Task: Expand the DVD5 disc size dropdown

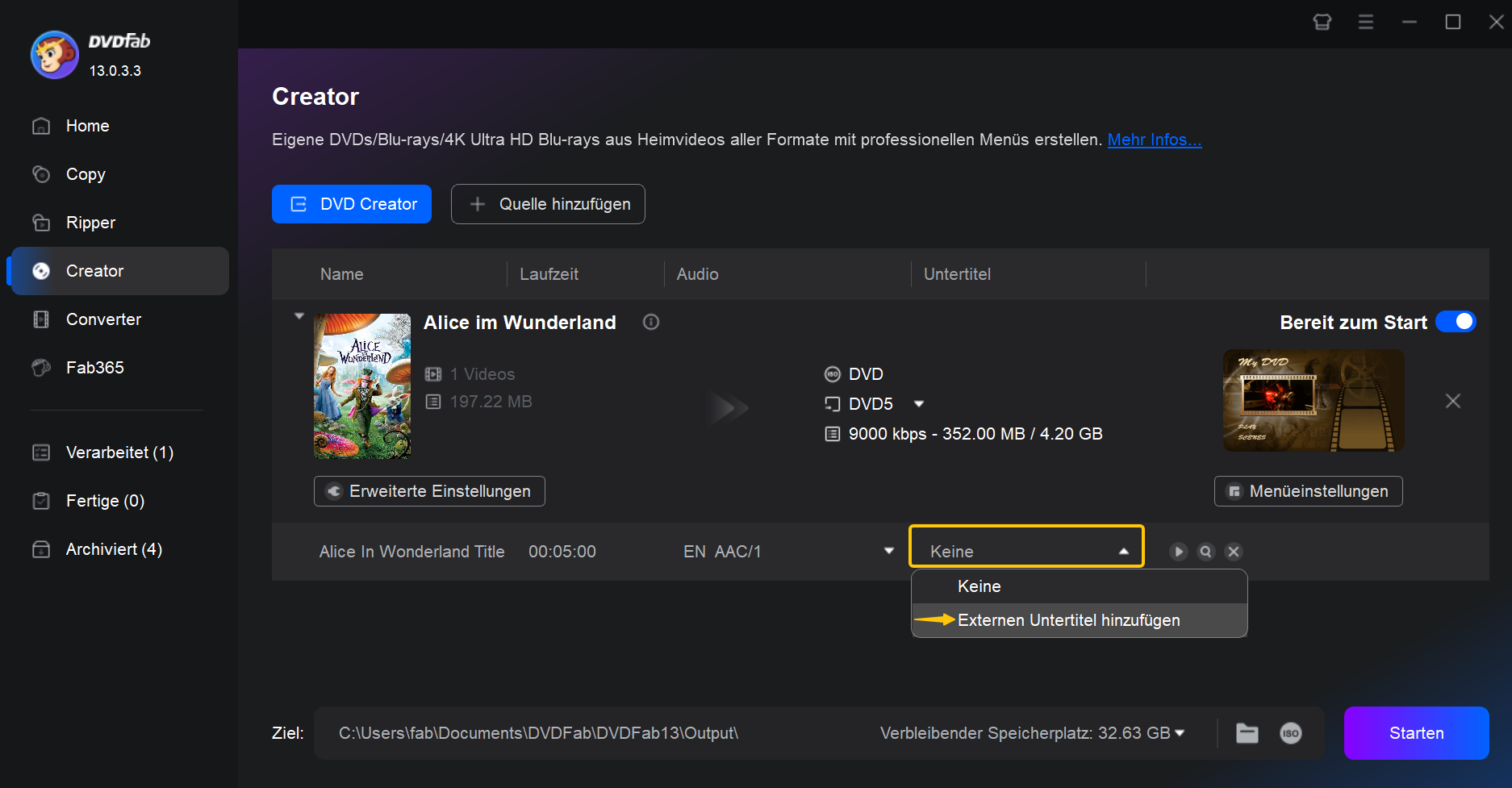Action: (919, 404)
